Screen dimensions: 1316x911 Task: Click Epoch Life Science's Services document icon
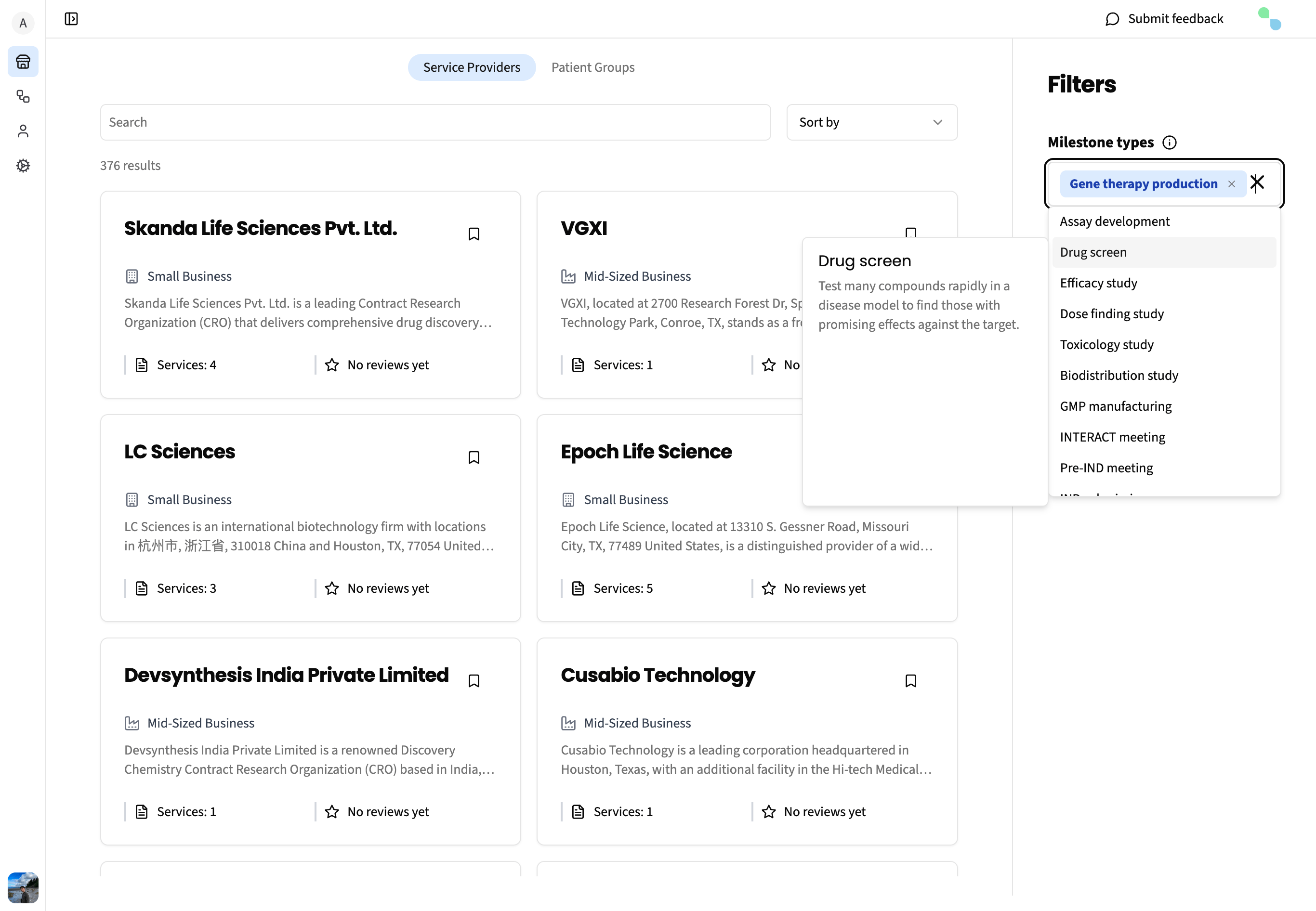coord(578,588)
